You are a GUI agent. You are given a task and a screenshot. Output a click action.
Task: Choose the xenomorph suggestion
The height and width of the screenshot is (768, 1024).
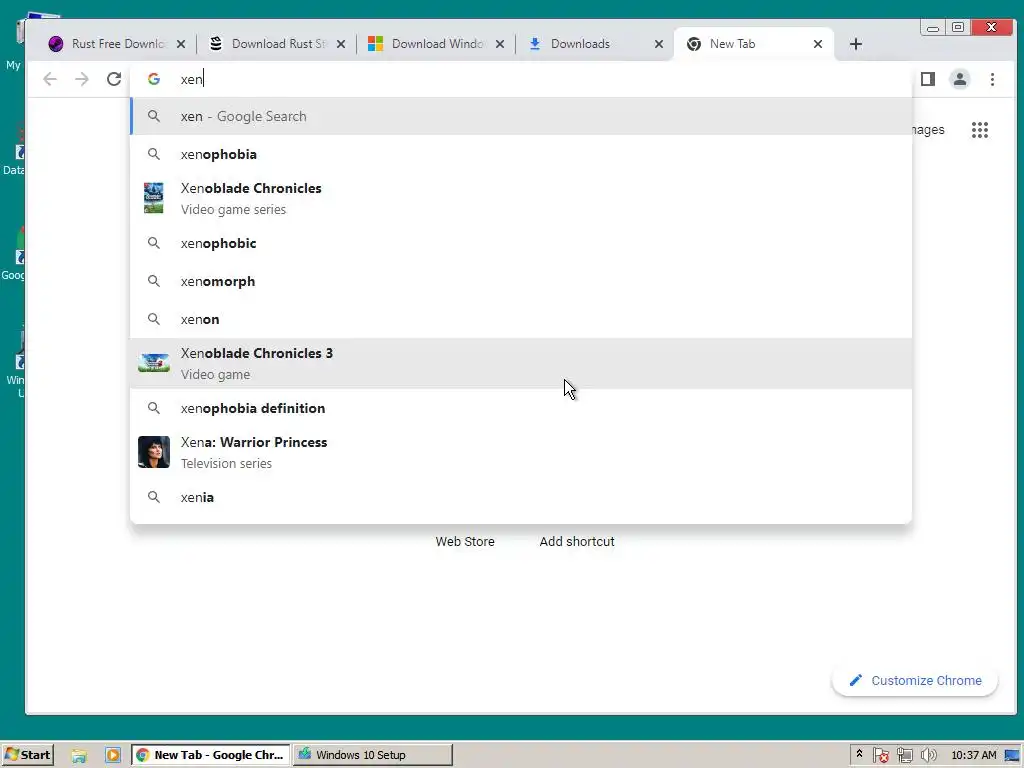tap(520, 281)
